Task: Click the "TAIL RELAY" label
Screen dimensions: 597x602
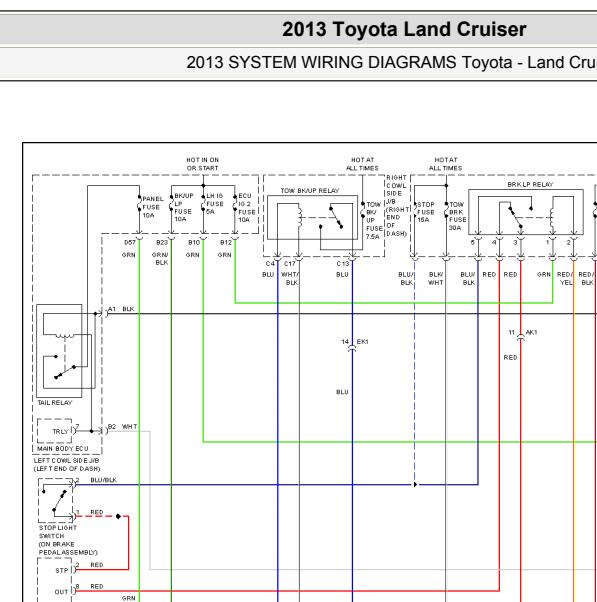Action: 55,403
